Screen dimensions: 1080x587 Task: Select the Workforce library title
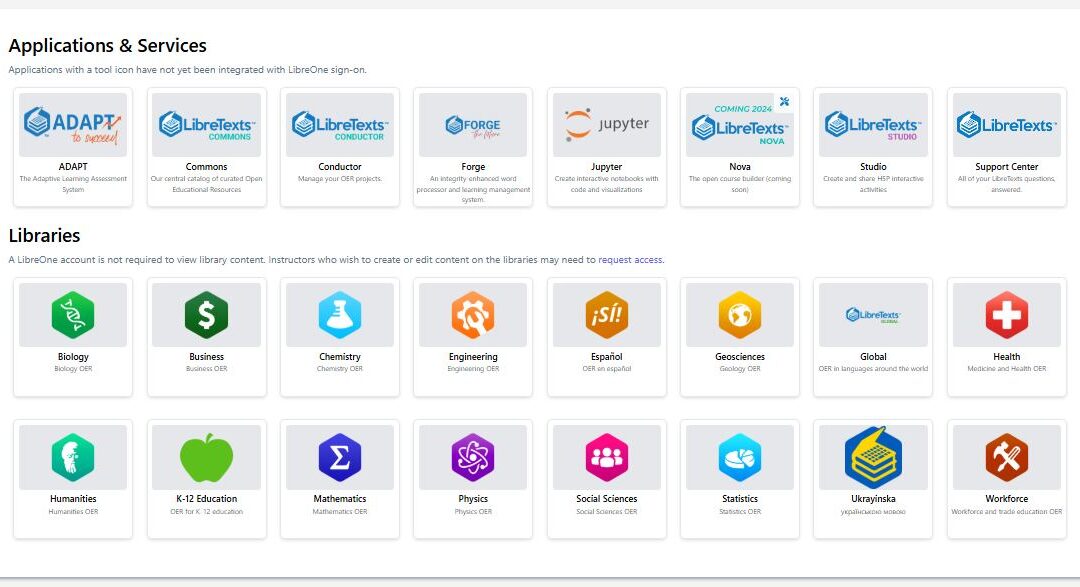(1006, 499)
